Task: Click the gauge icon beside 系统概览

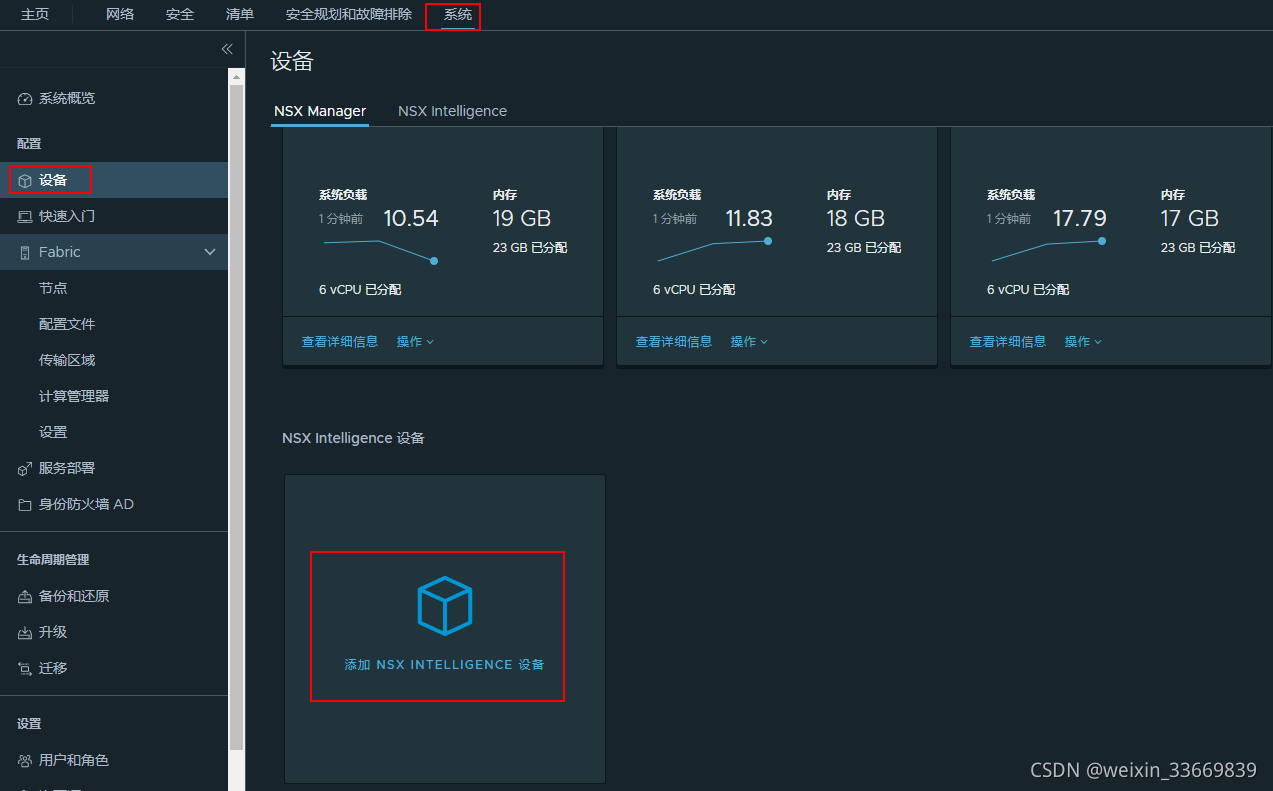Action: [25, 99]
